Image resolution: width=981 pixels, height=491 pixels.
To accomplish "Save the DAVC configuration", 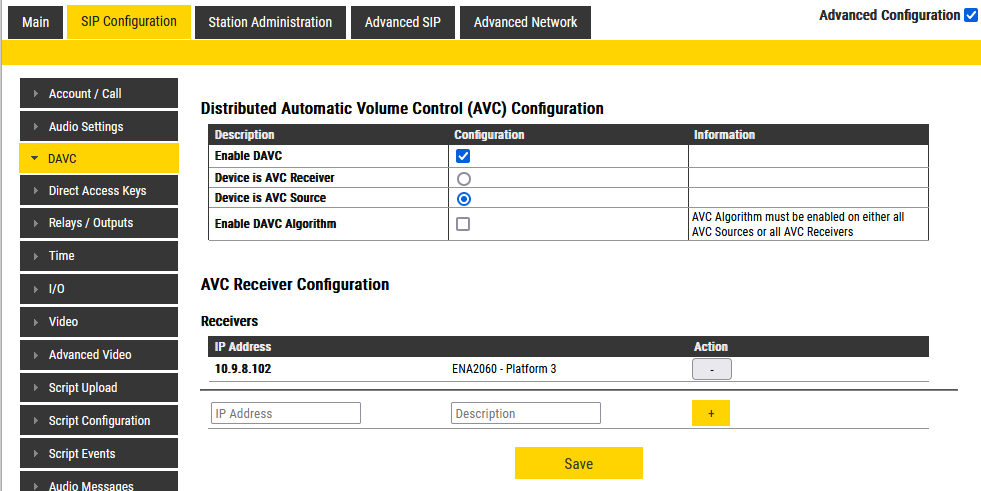I will (x=578, y=463).
